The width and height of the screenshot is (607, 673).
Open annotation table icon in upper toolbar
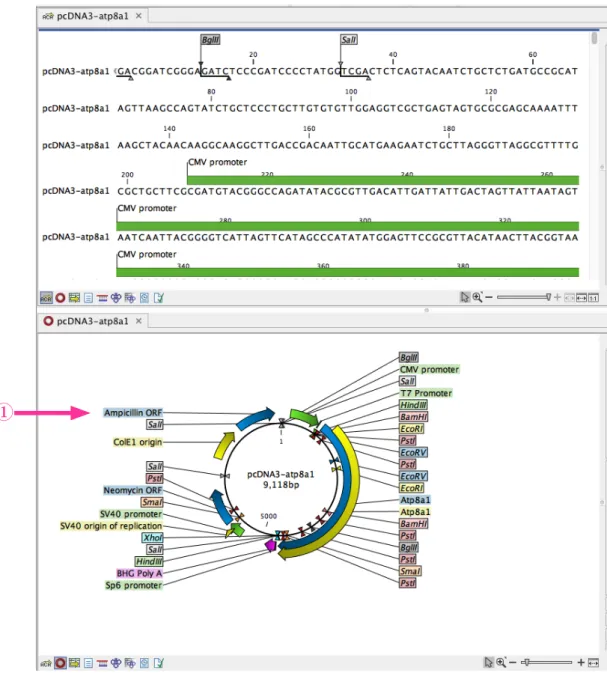(74, 297)
